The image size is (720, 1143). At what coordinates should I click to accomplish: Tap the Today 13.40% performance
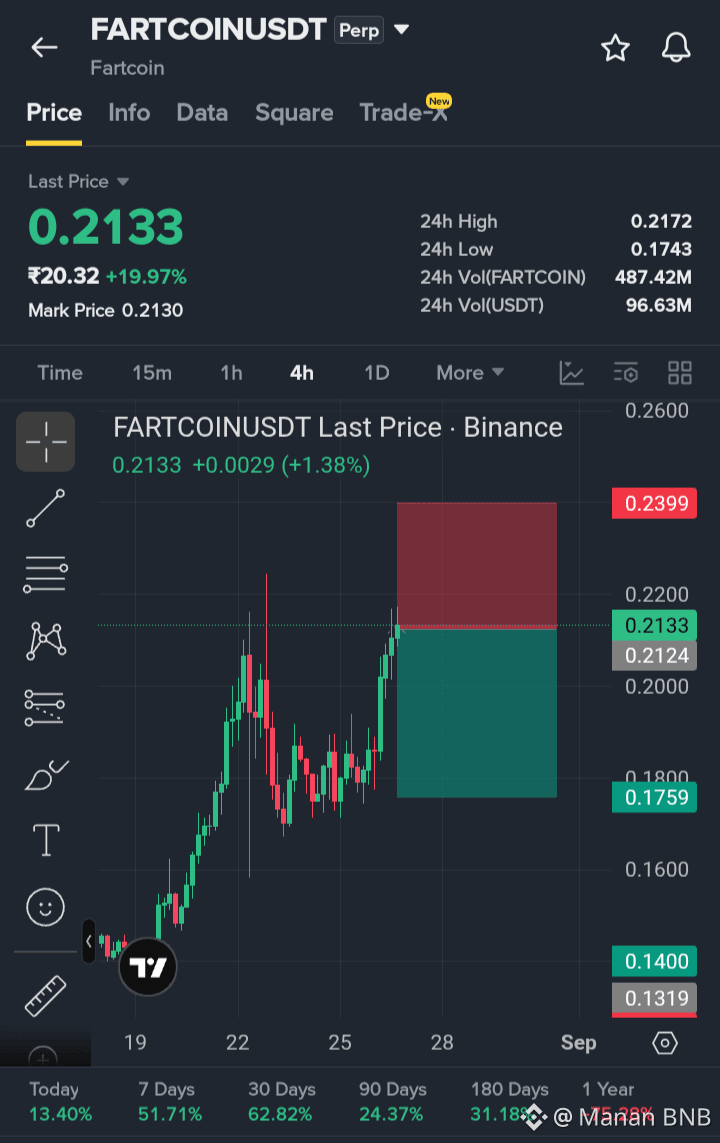60,1101
